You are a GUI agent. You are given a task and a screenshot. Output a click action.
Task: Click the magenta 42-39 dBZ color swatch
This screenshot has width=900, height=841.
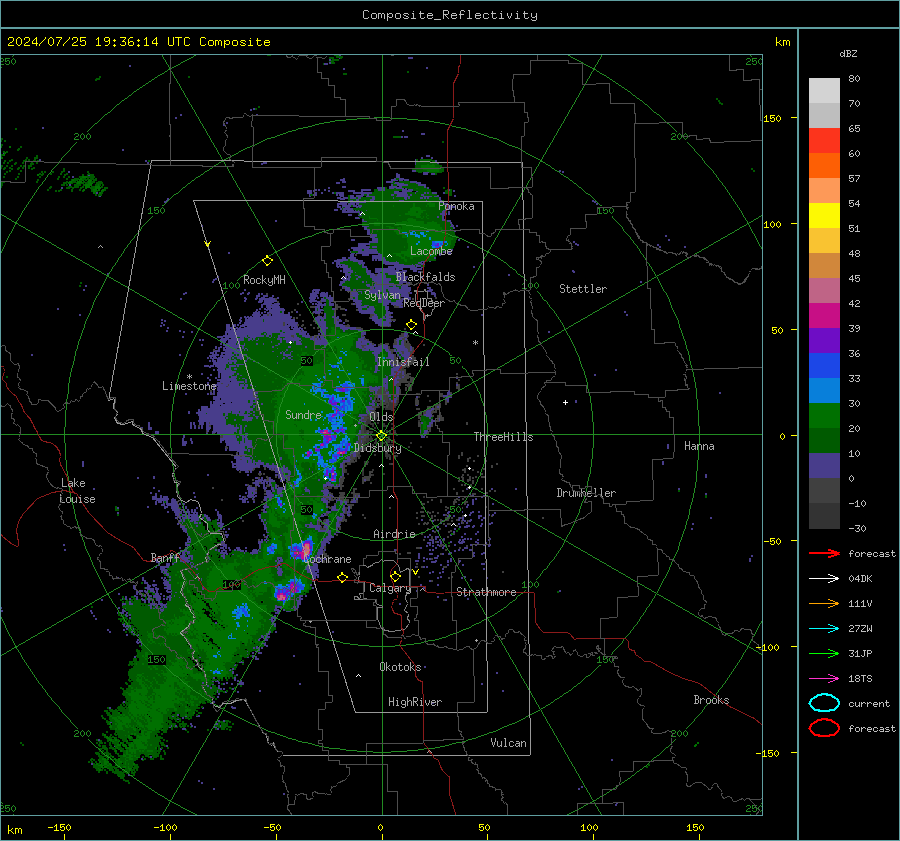click(824, 315)
